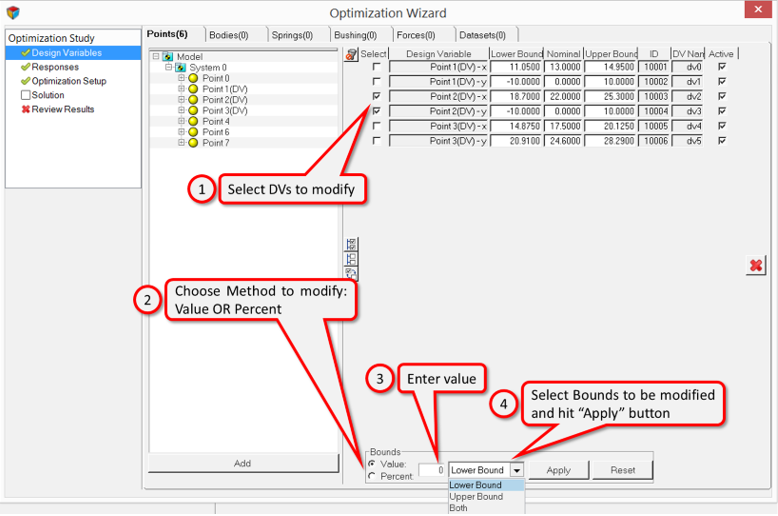This screenshot has width=778, height=516.
Task: Open the Solution step
Action: 48,95
